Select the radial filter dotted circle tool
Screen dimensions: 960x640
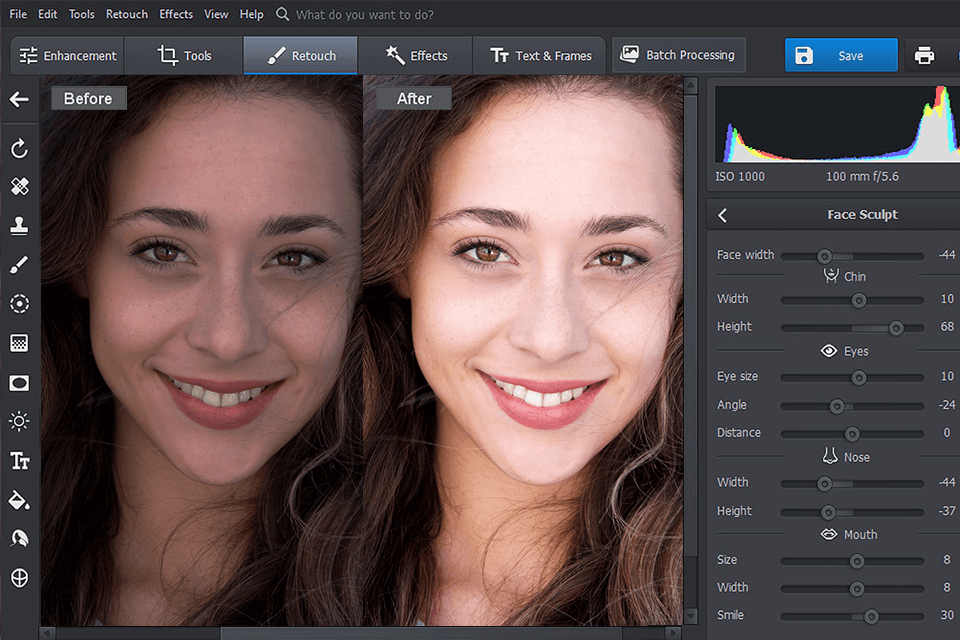19,304
